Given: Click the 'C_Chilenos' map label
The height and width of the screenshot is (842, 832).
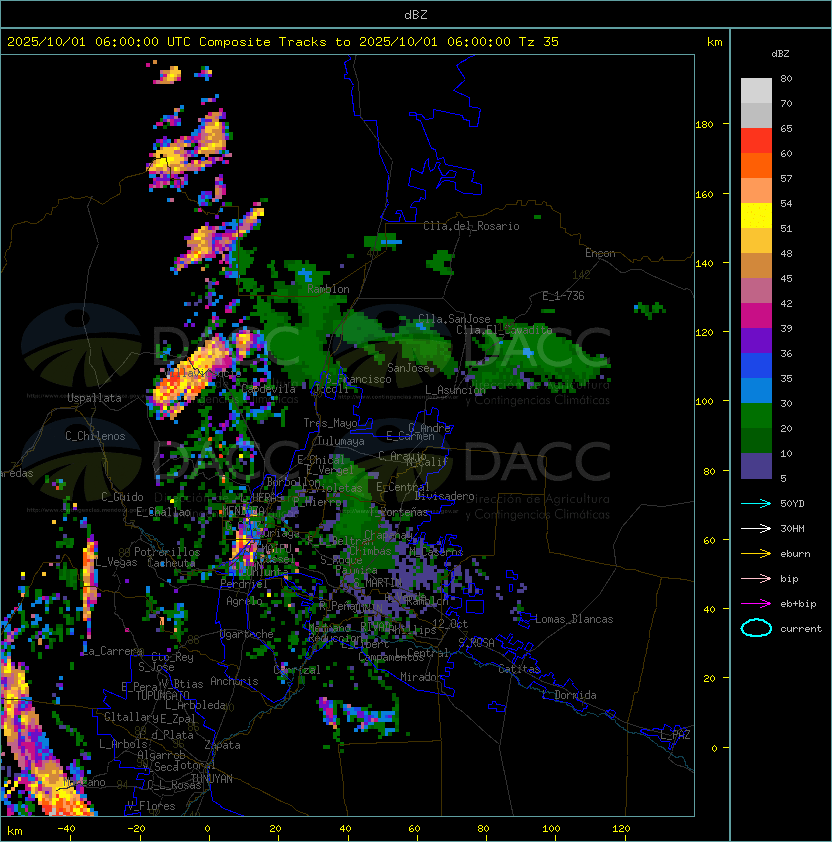Looking at the screenshot, I should (95, 436).
